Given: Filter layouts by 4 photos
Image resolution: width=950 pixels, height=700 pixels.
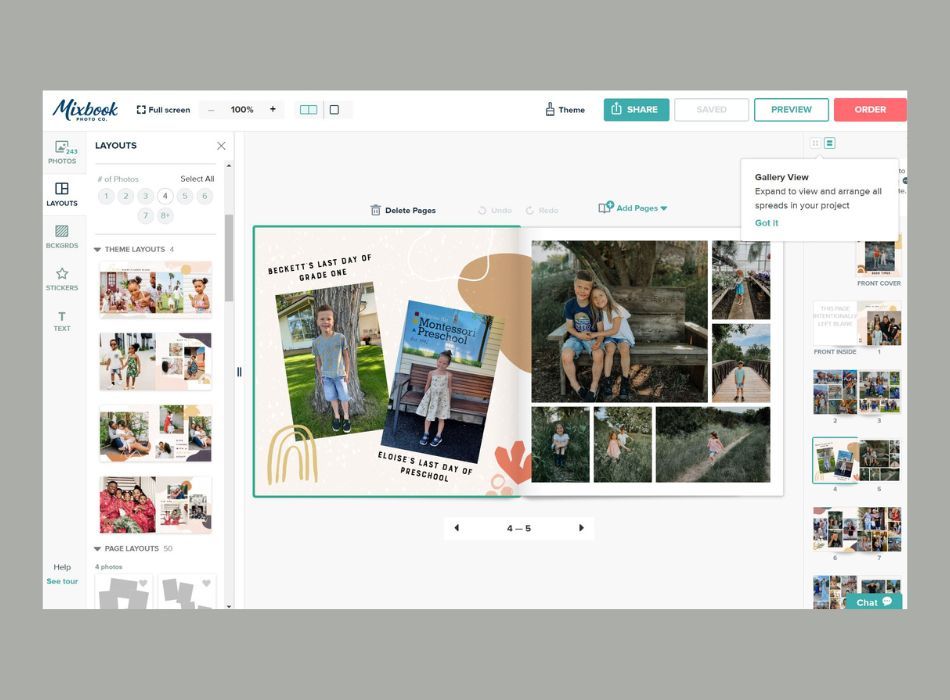Looking at the screenshot, I should (165, 196).
